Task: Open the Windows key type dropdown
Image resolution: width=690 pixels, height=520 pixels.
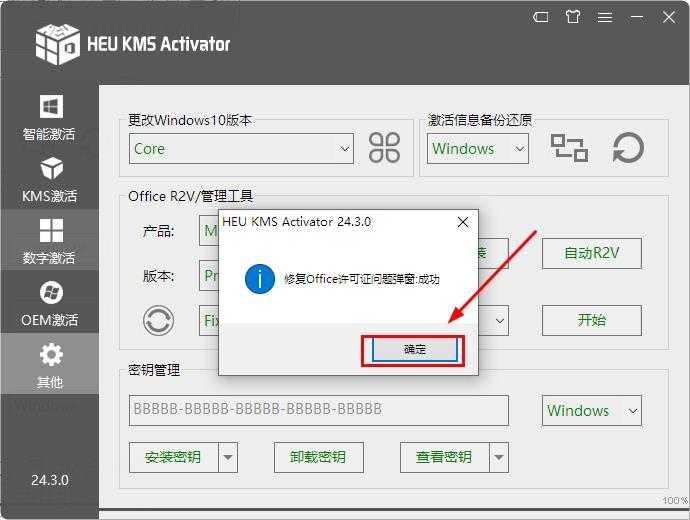Action: click(x=591, y=410)
